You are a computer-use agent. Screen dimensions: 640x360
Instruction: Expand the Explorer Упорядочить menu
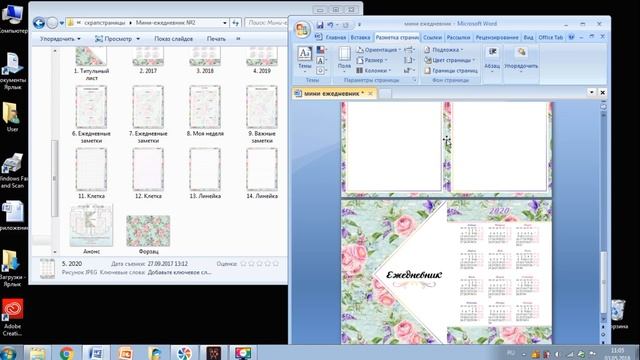60,39
